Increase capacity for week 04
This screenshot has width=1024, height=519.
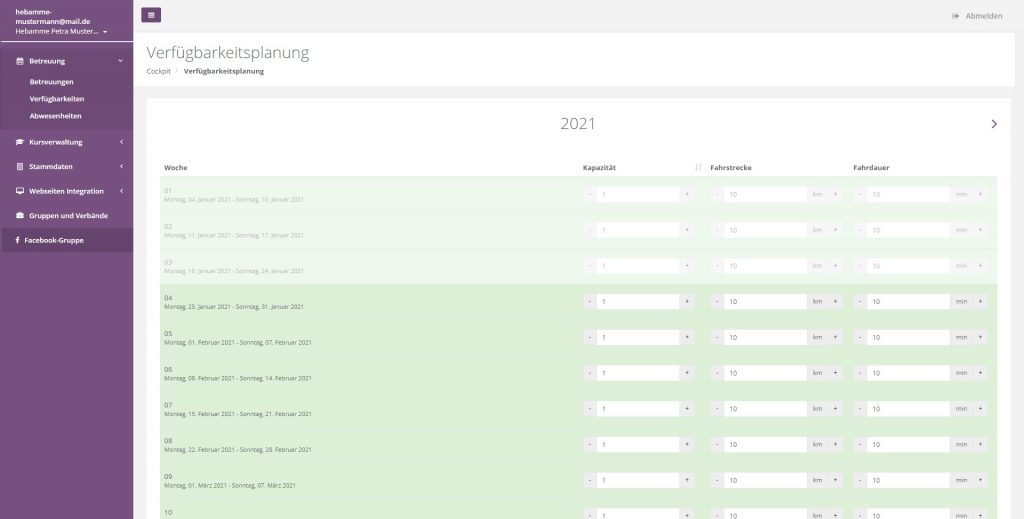pos(687,302)
